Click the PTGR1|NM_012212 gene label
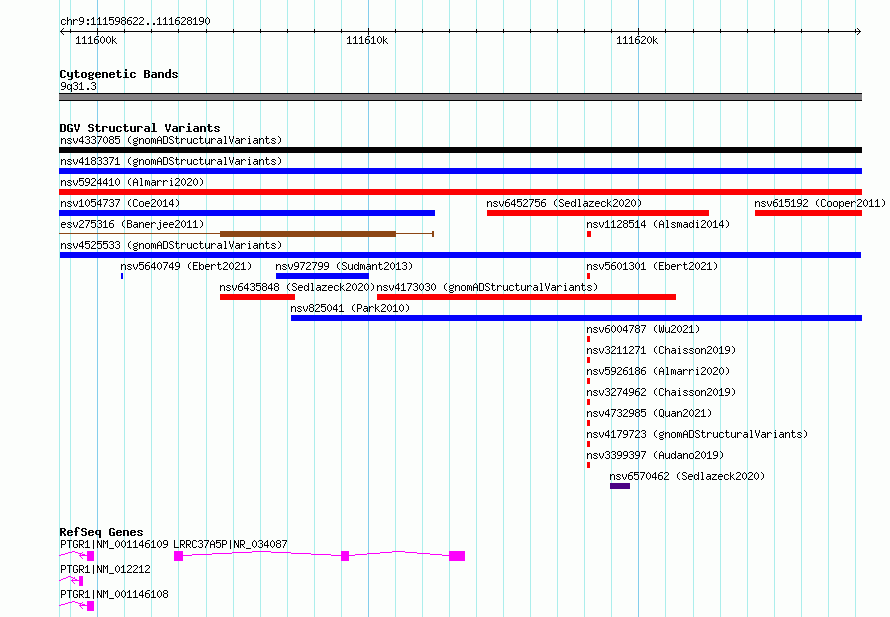The height and width of the screenshot is (617, 890). click(x=106, y=569)
